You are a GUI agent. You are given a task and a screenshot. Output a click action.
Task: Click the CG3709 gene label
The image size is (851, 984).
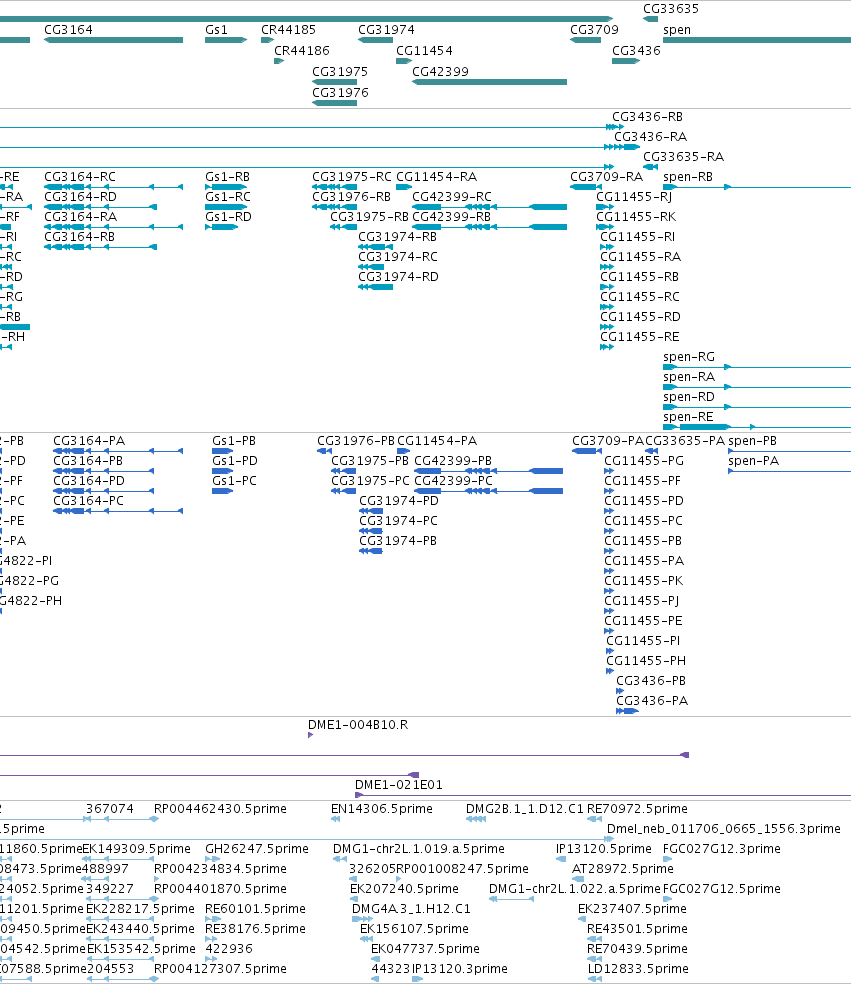[594, 29]
